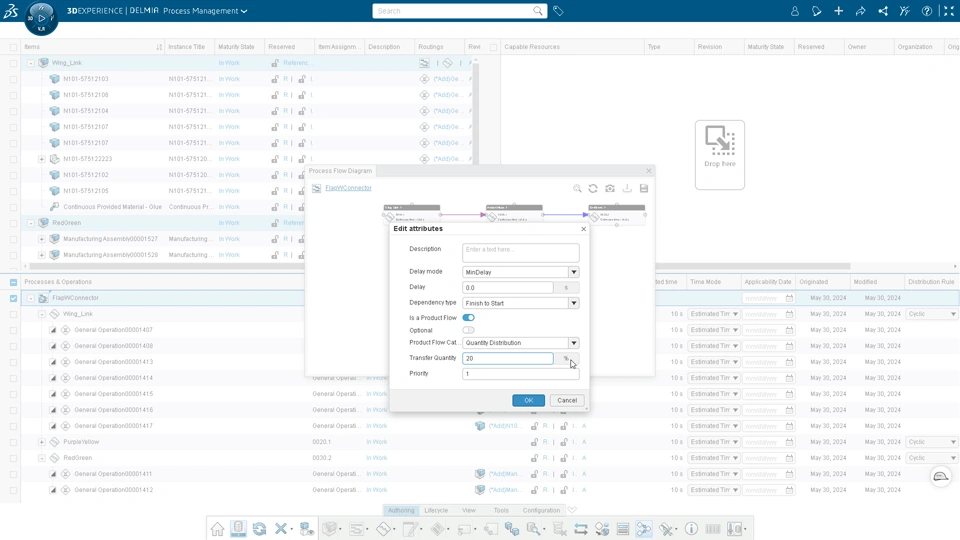The height and width of the screenshot is (540, 960).
Task: Click the information icon in bottom toolbar
Action: 691,529
